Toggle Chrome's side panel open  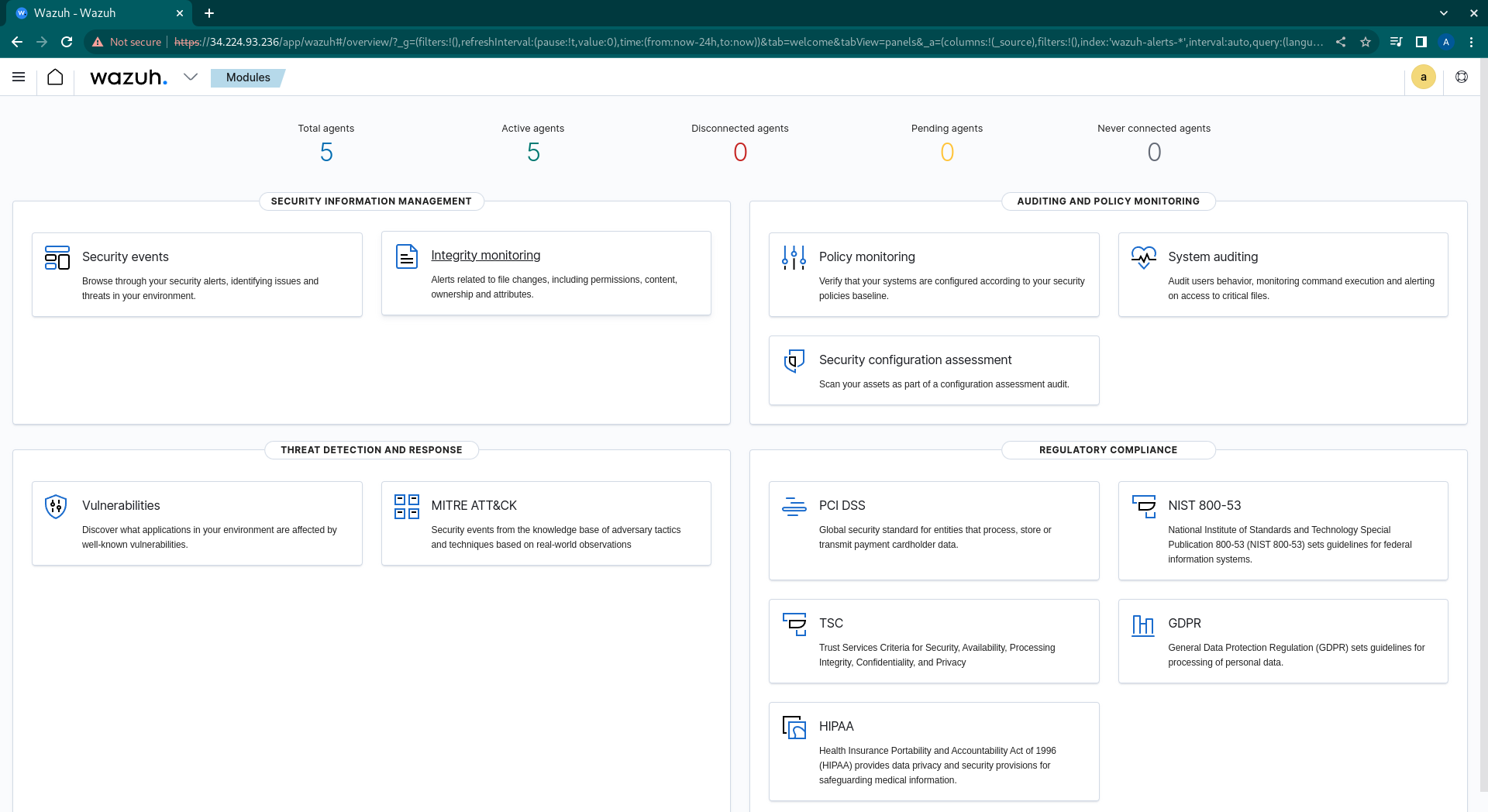click(x=1421, y=42)
